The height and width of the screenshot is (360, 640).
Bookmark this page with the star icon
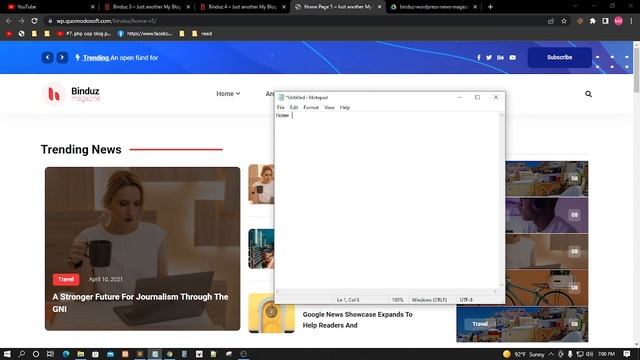pyautogui.click(x=564, y=21)
